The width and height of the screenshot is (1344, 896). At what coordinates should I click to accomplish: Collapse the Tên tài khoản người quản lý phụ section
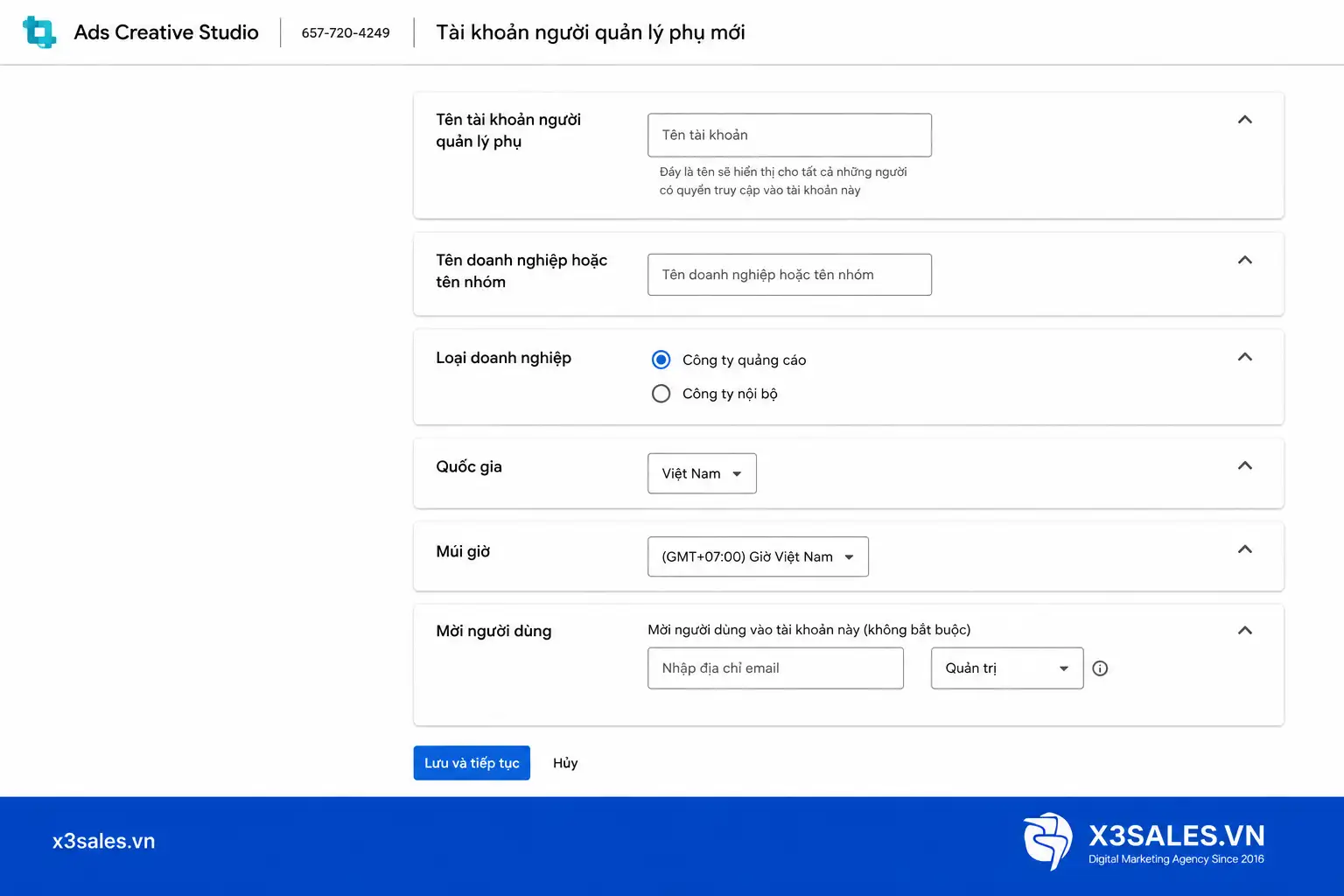pos(1244,120)
